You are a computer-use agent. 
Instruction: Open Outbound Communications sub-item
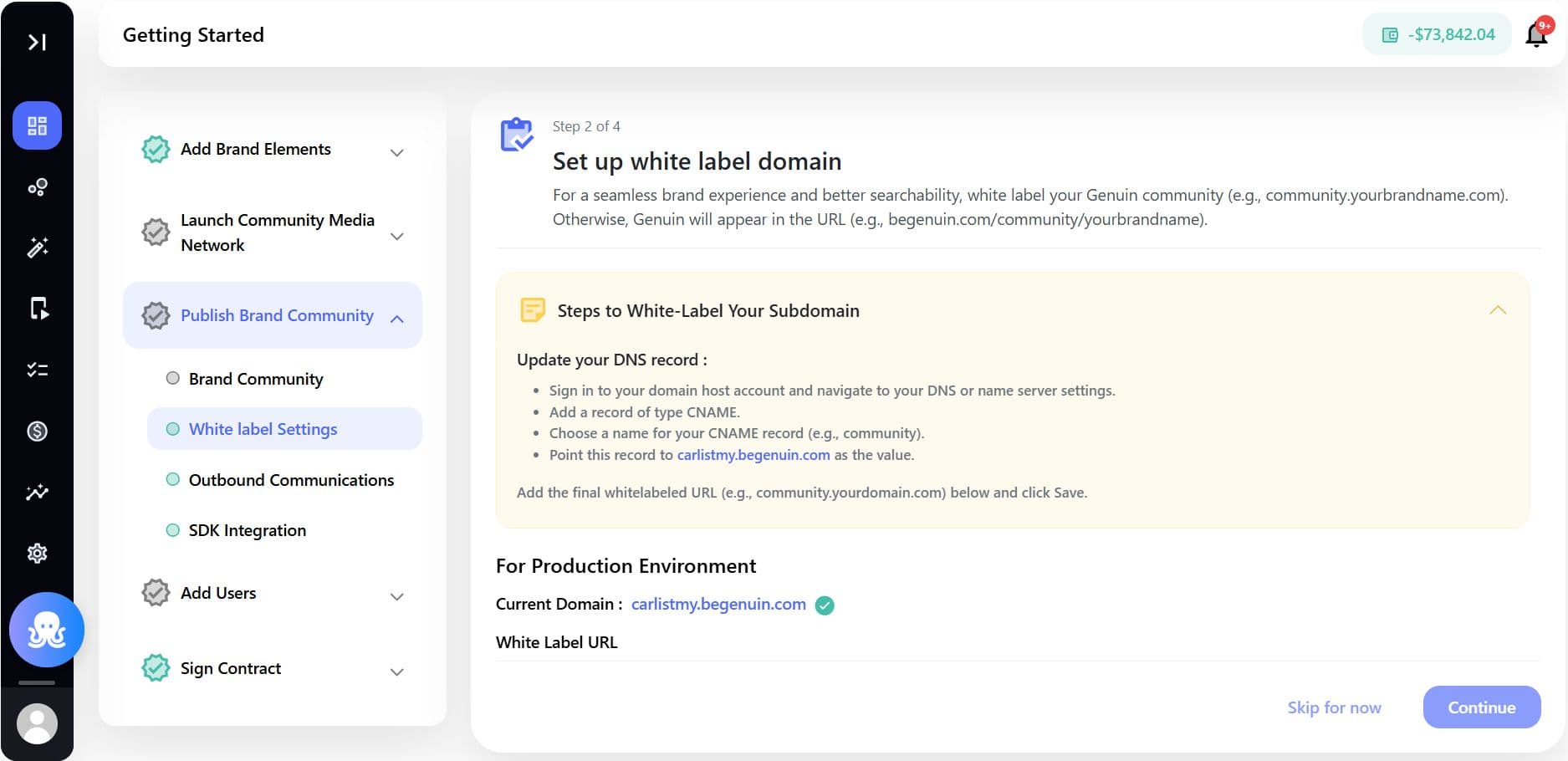point(291,480)
